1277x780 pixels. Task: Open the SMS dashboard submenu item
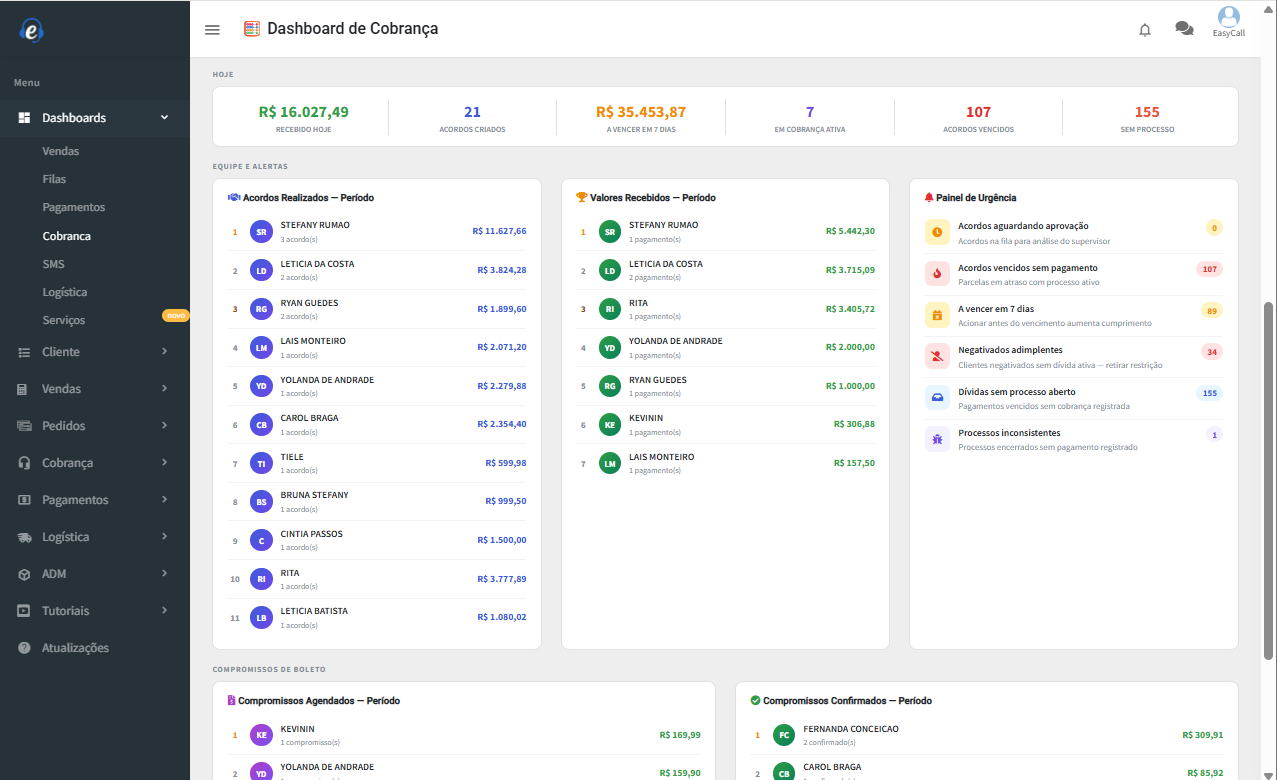(53, 264)
